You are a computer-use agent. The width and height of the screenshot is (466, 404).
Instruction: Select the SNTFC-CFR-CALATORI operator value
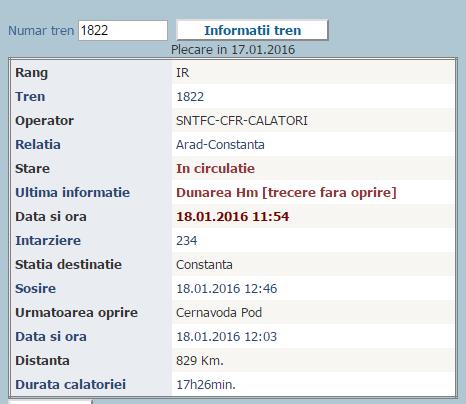click(242, 121)
